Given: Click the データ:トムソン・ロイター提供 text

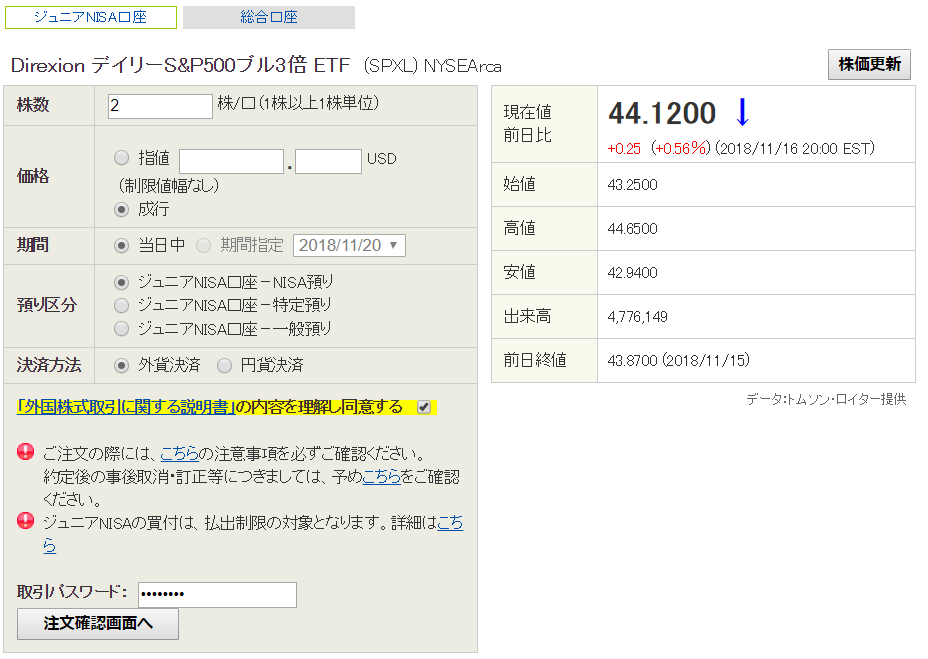Looking at the screenshot, I should [826, 399].
